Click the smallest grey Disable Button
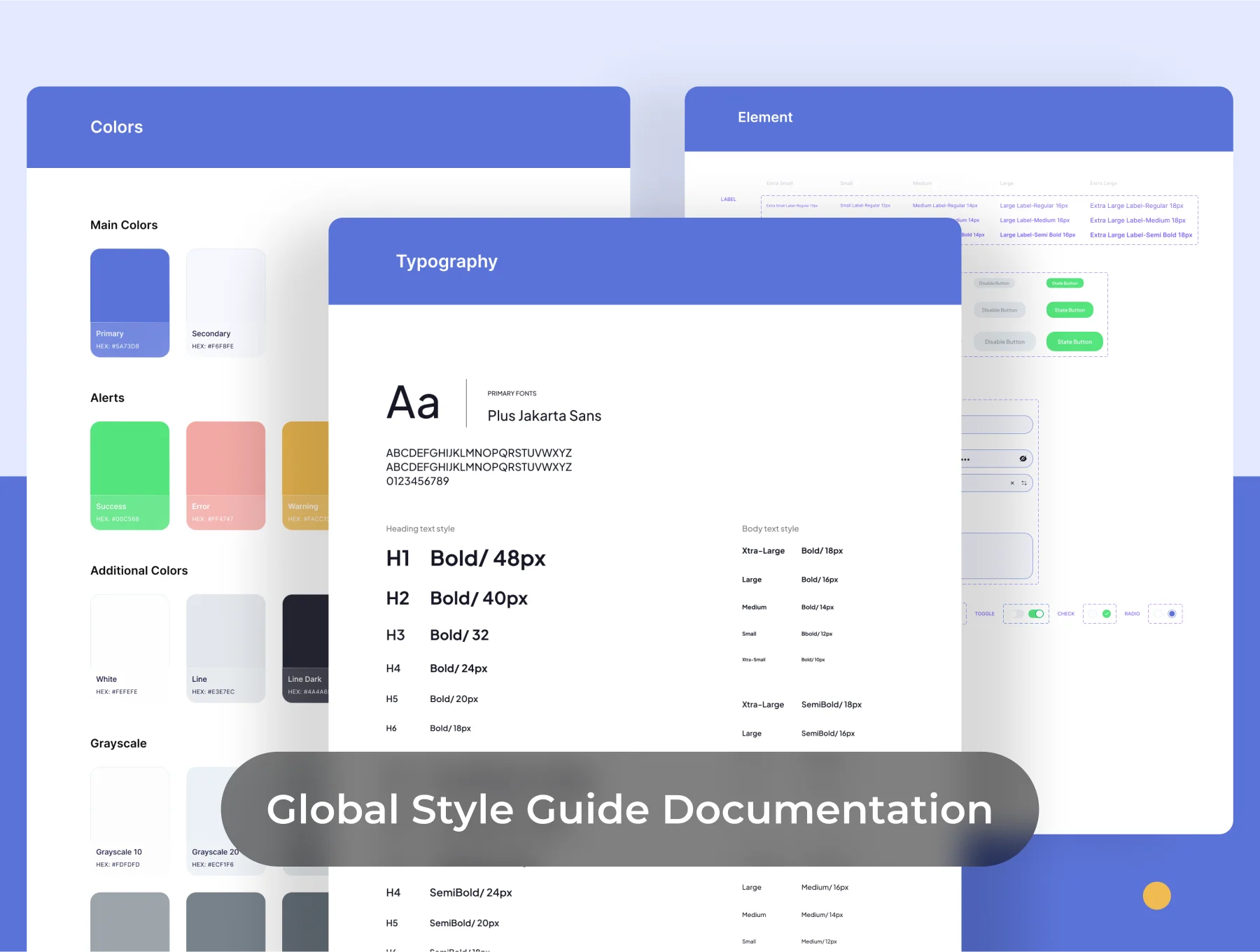1260x952 pixels. coord(994,283)
